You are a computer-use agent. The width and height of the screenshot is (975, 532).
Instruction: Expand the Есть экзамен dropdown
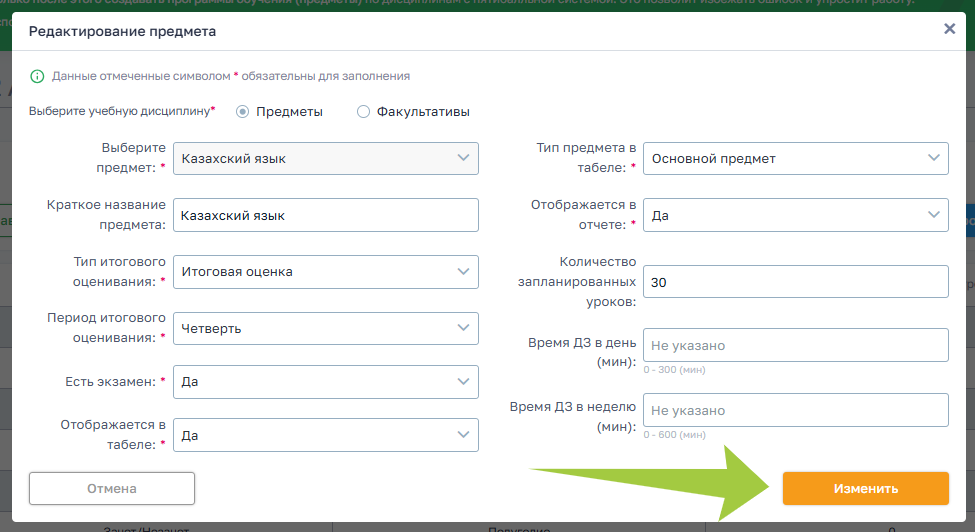[325, 381]
